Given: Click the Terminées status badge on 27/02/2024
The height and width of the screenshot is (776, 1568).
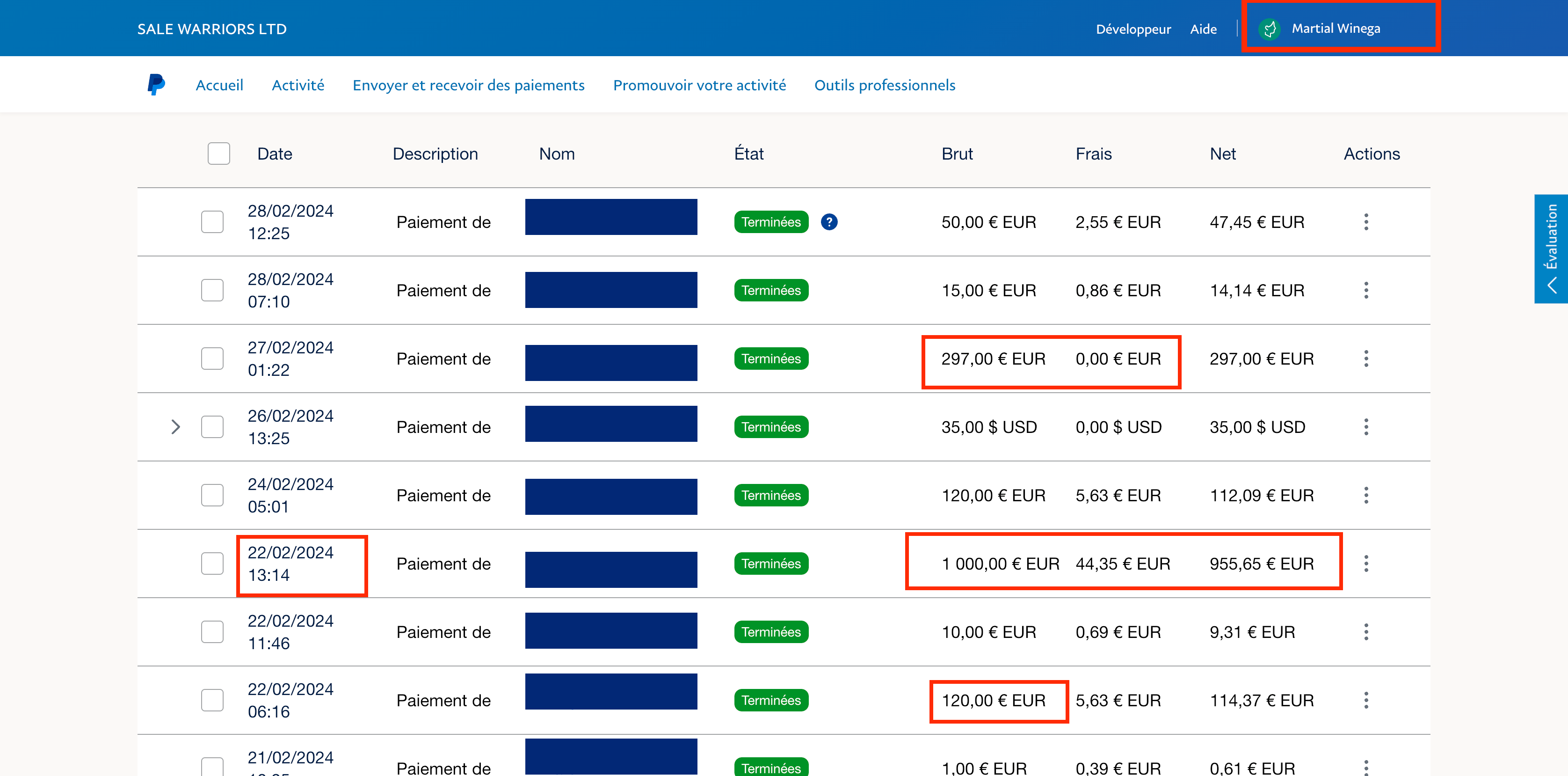Looking at the screenshot, I should coord(770,358).
